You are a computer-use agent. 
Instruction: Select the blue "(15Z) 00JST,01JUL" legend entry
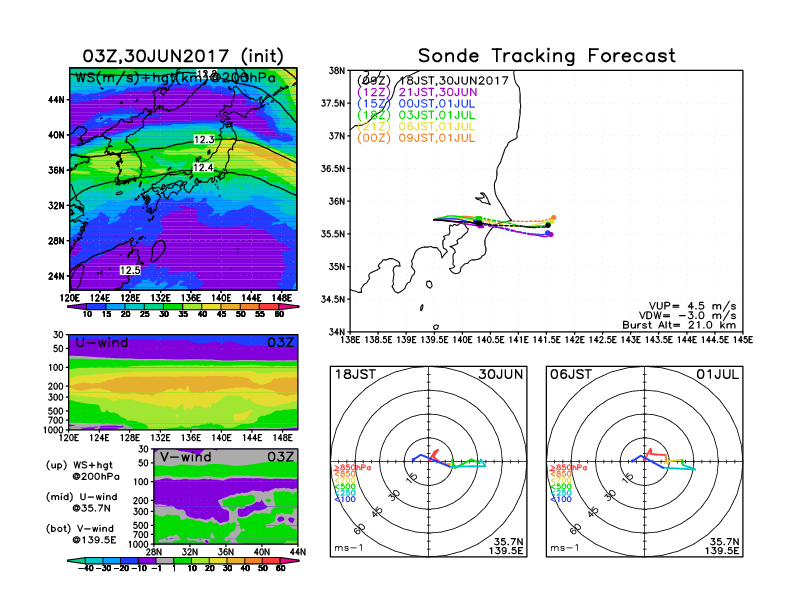point(416,104)
